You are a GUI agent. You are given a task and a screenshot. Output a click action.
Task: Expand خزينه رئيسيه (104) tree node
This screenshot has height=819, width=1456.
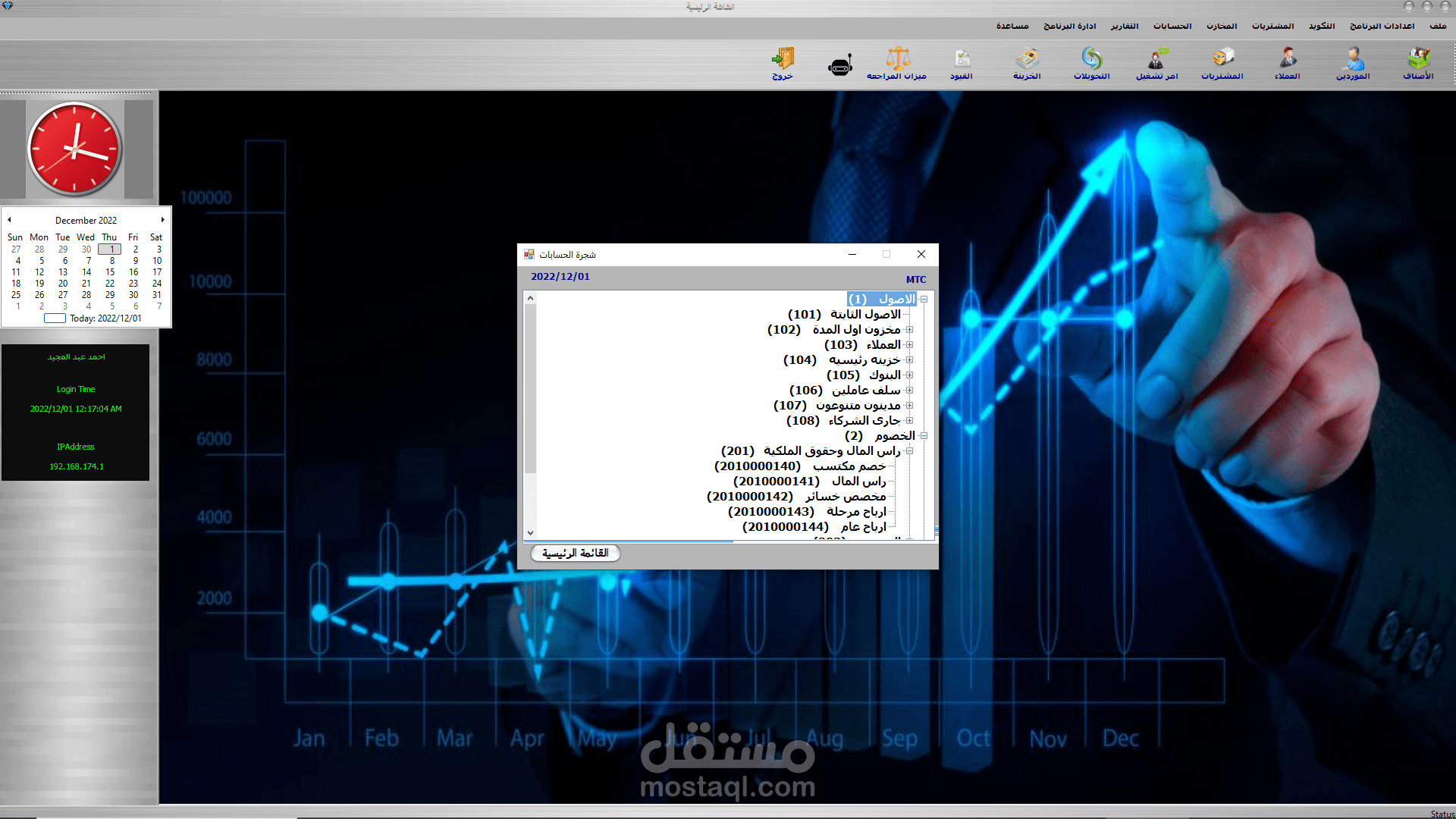click(x=909, y=360)
